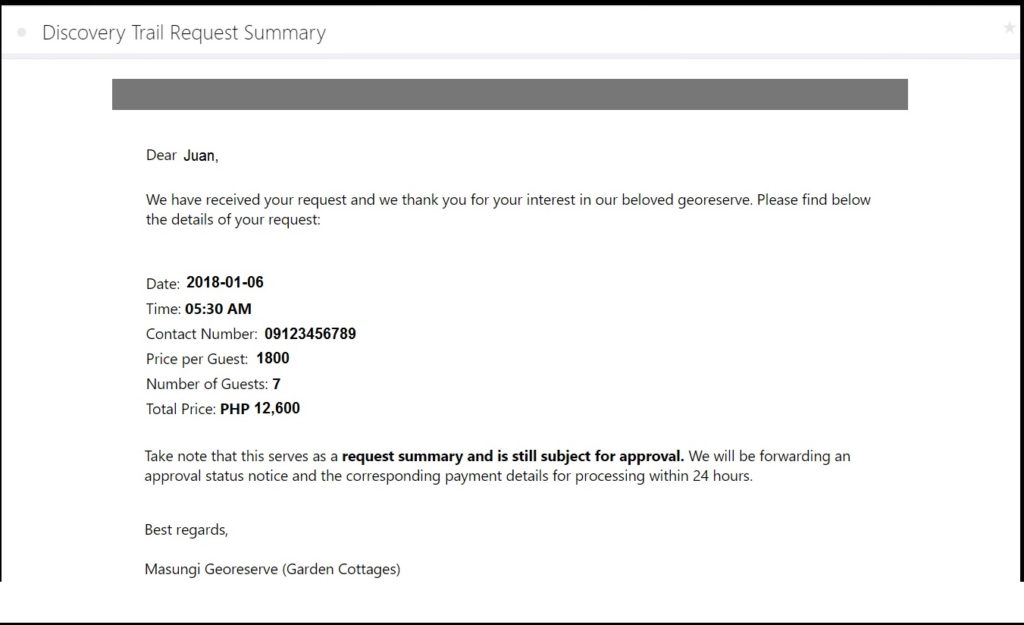Click bold text 'request summary and is still subject for approval'

coord(513,456)
